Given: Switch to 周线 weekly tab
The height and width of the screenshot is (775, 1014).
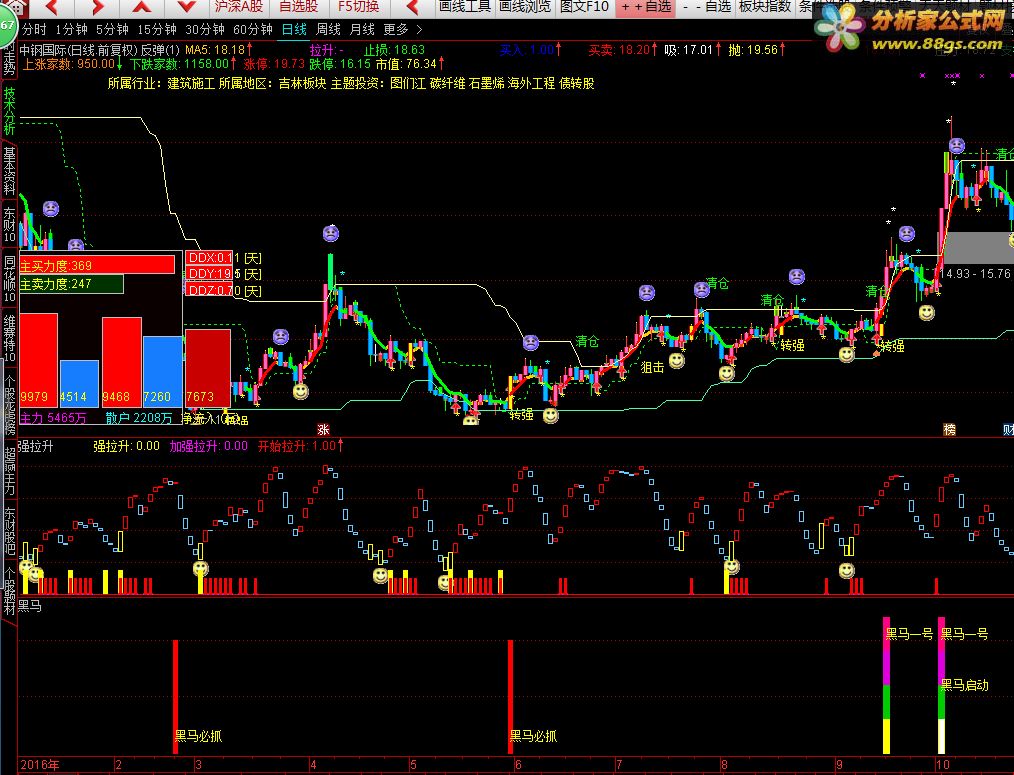Looking at the screenshot, I should [328, 30].
